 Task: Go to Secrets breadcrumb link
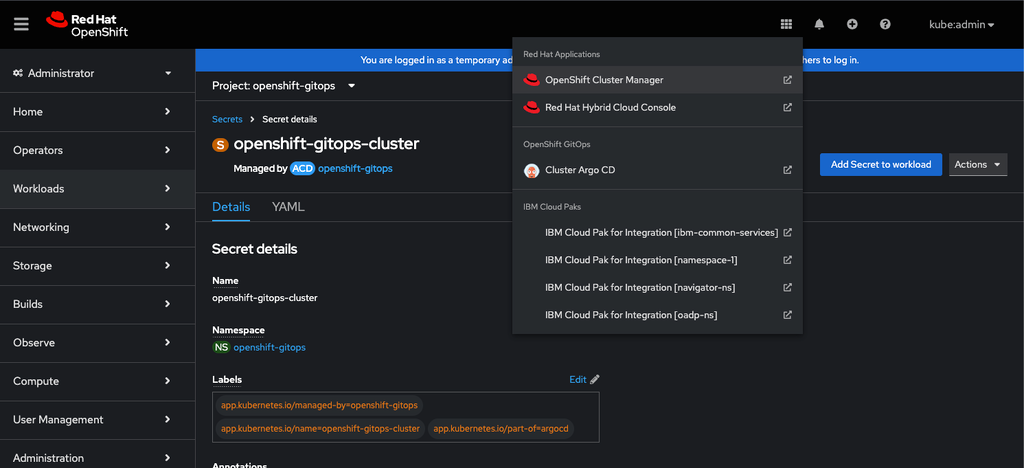click(227, 119)
